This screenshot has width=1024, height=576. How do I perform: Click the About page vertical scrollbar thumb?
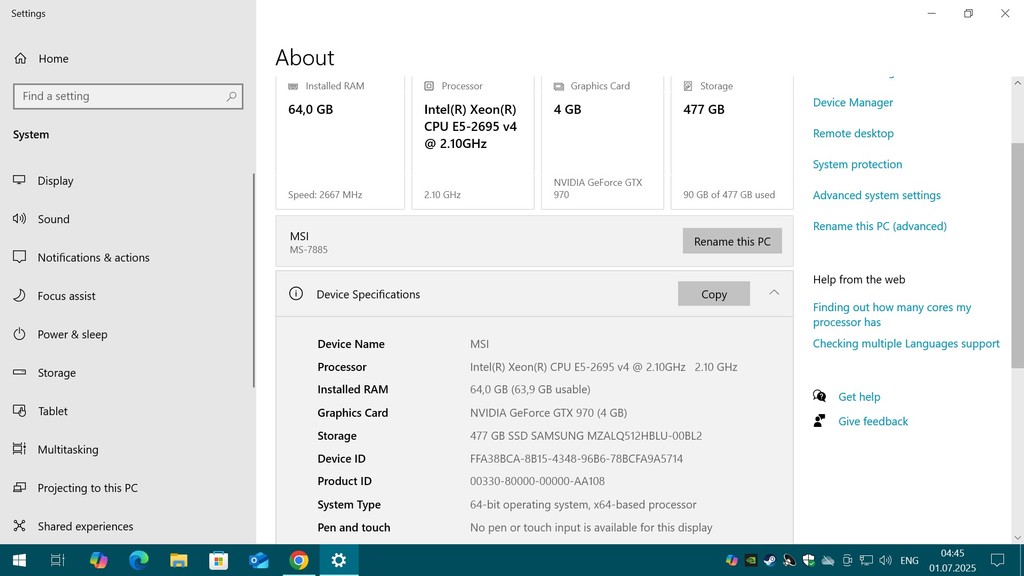pyautogui.click(x=1017, y=255)
